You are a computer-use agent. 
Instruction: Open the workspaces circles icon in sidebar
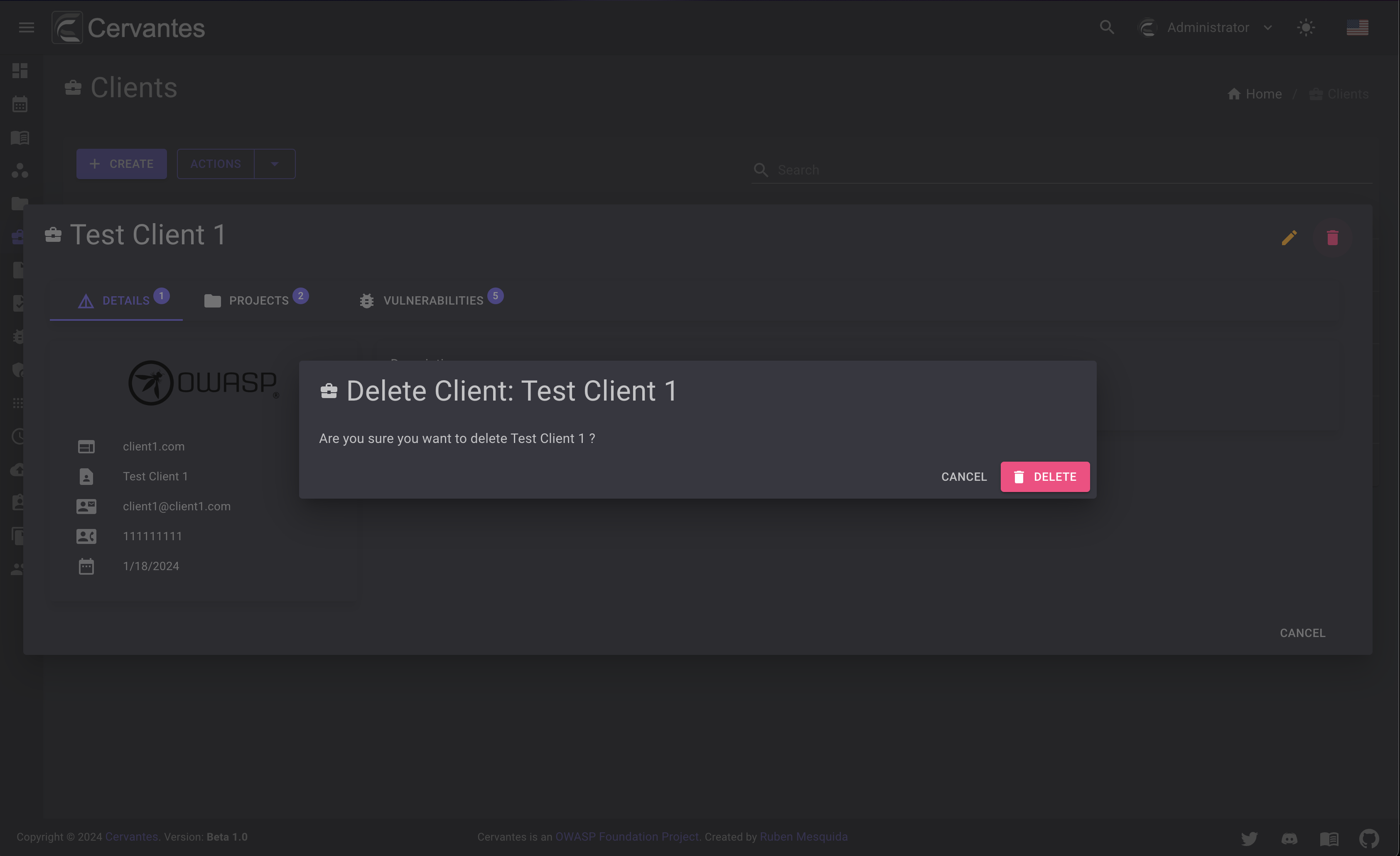point(20,170)
